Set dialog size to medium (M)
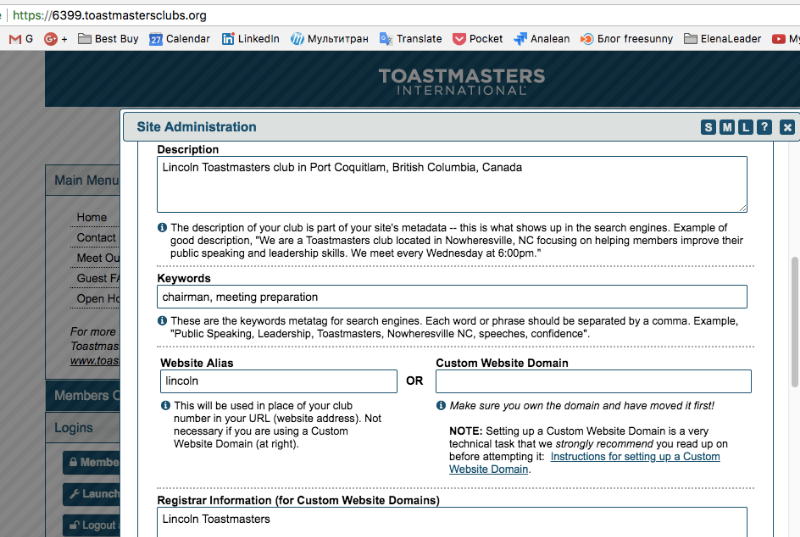 click(727, 127)
